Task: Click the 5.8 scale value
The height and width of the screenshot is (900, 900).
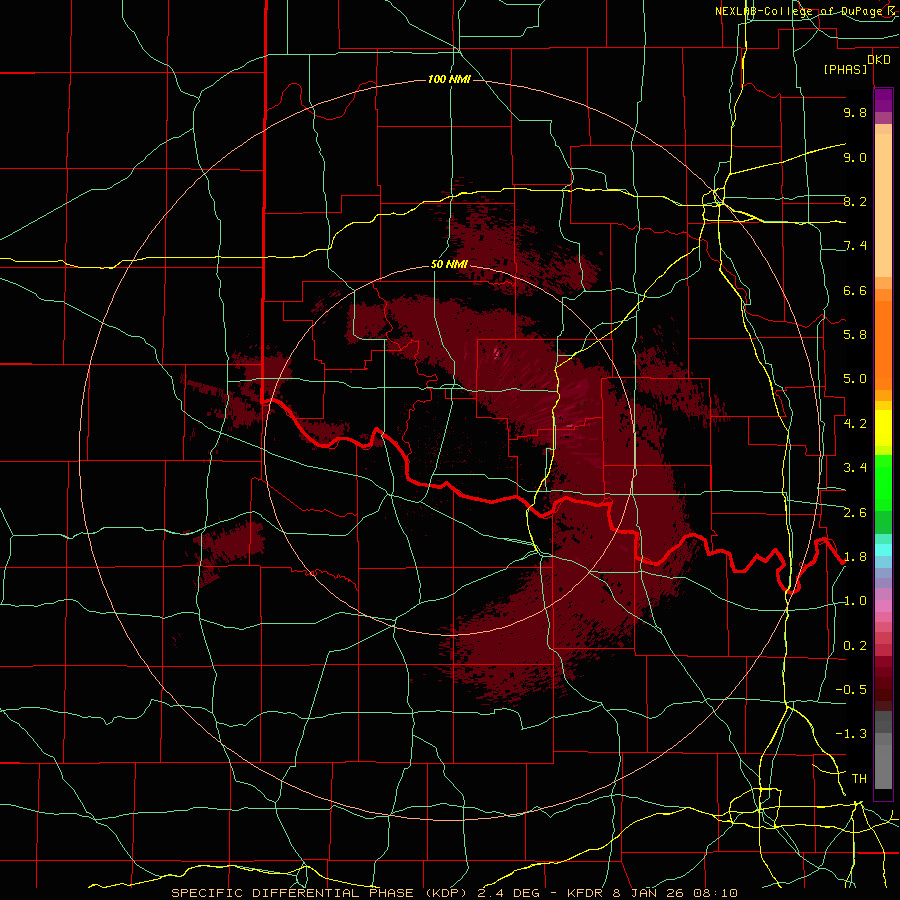Action: (x=855, y=335)
